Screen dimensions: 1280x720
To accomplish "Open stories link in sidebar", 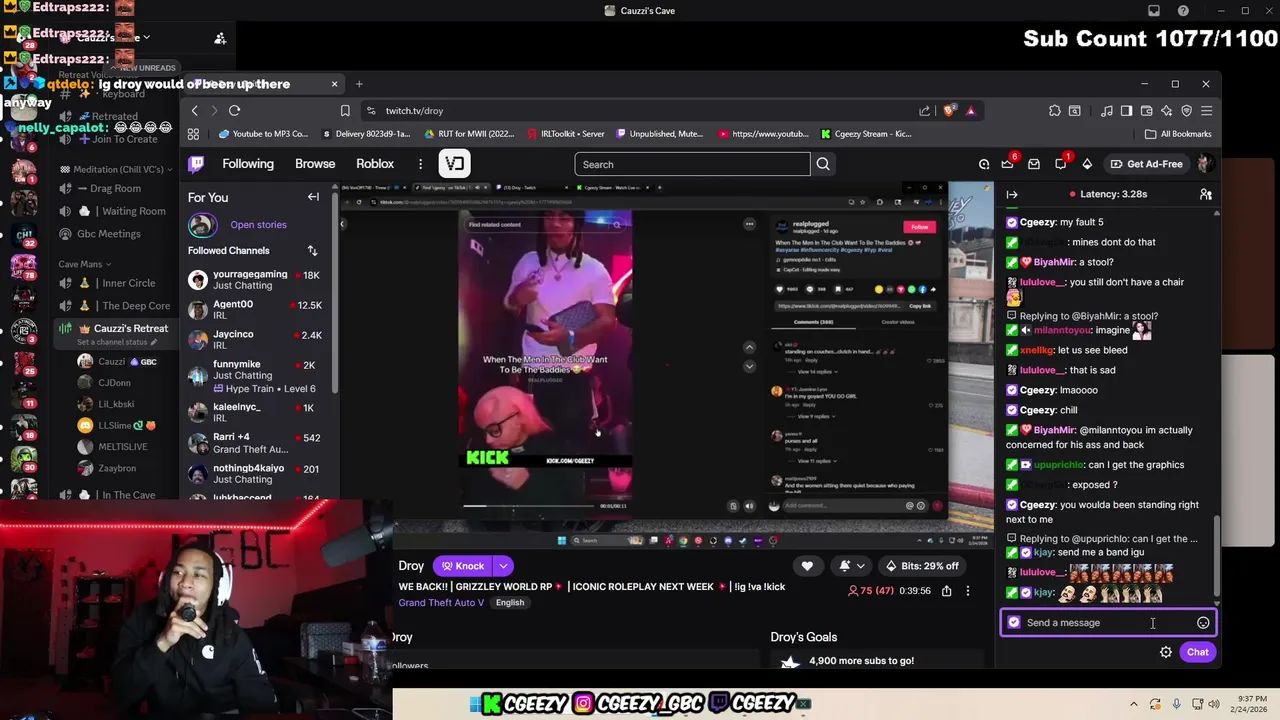I will click(x=258, y=225).
